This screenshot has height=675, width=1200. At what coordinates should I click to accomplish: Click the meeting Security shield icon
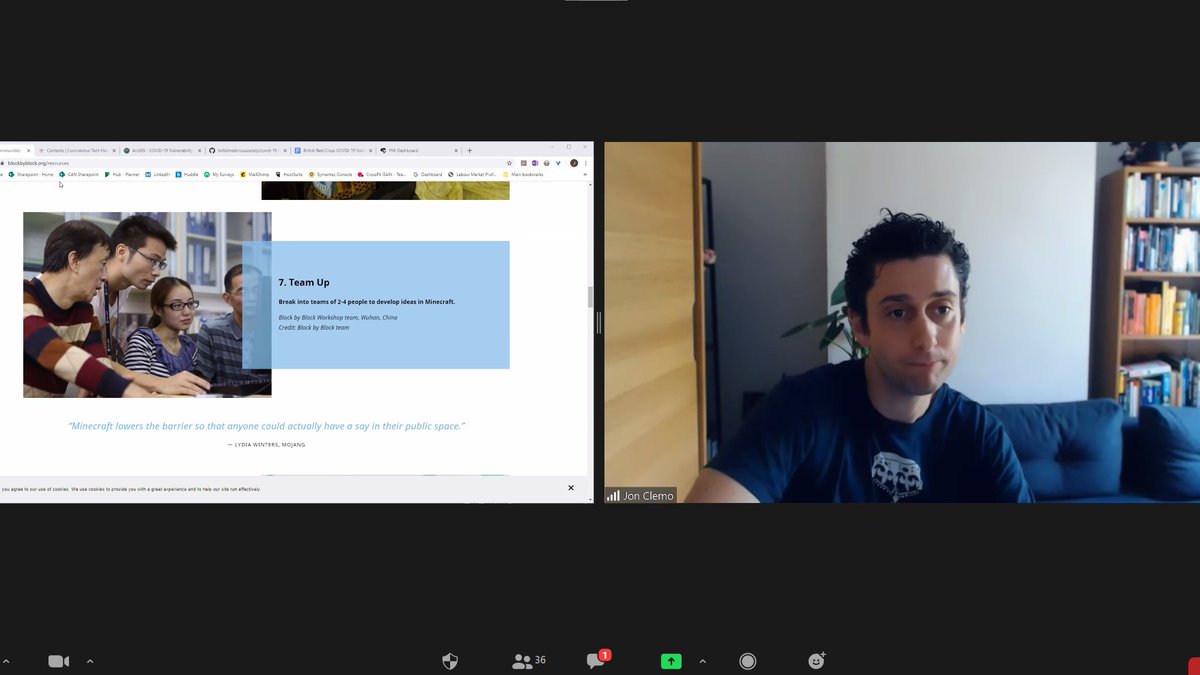[449, 660]
